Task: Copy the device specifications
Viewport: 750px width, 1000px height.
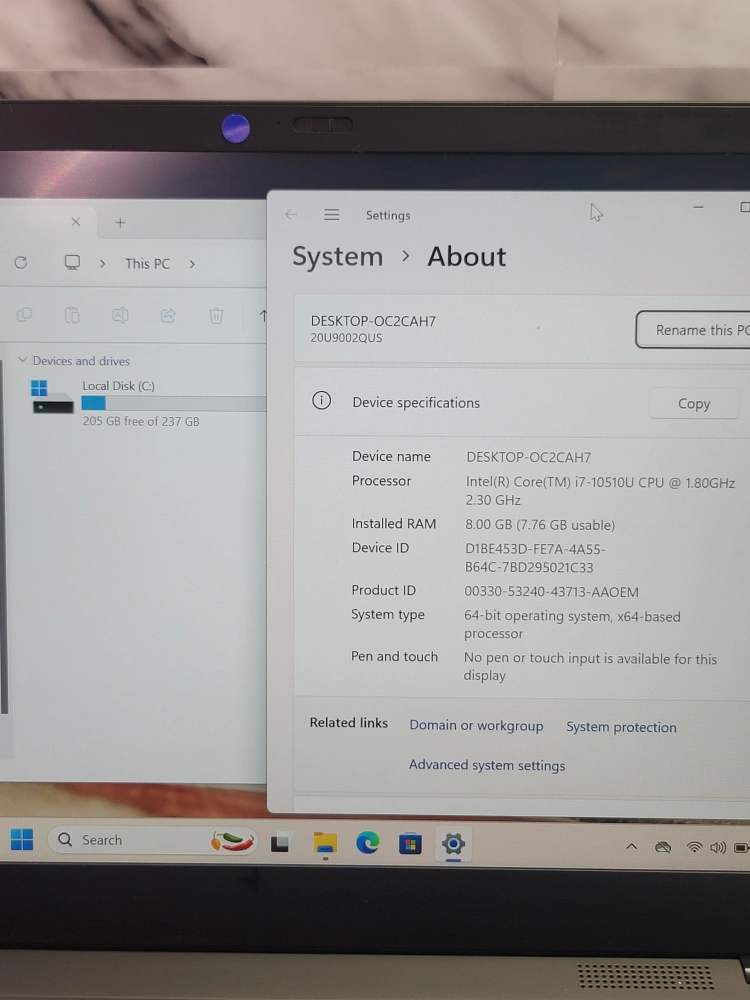Action: [x=693, y=404]
